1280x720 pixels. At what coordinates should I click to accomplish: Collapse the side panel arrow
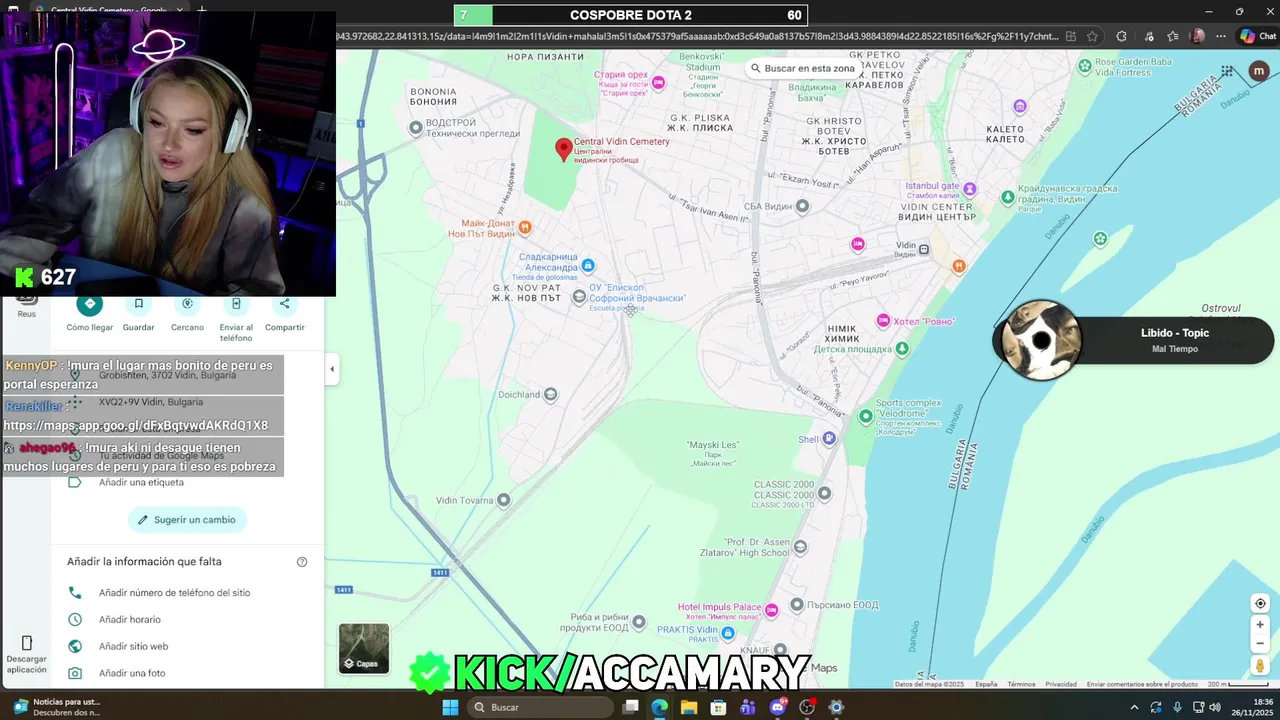pyautogui.click(x=332, y=369)
